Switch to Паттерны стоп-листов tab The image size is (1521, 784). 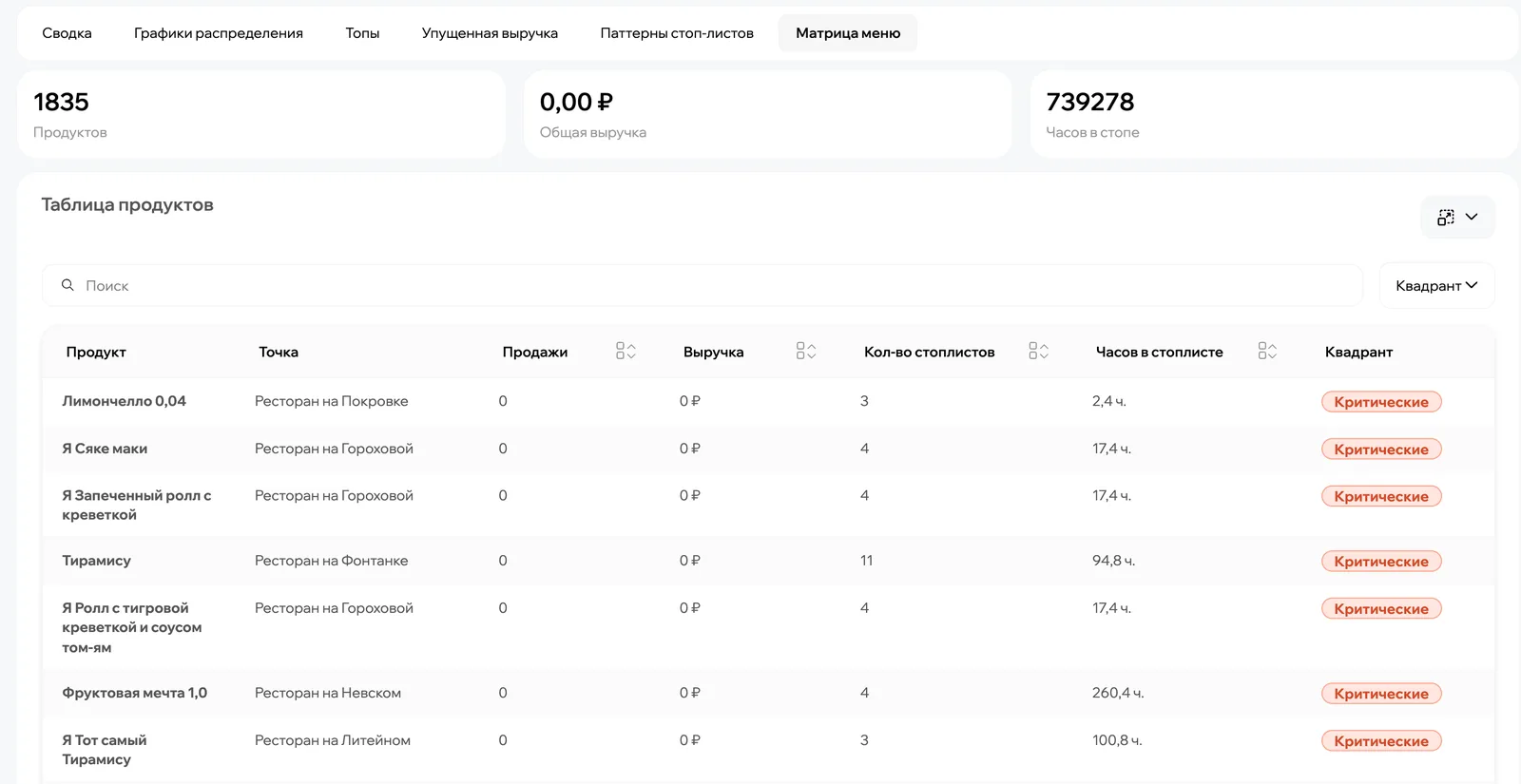click(677, 33)
